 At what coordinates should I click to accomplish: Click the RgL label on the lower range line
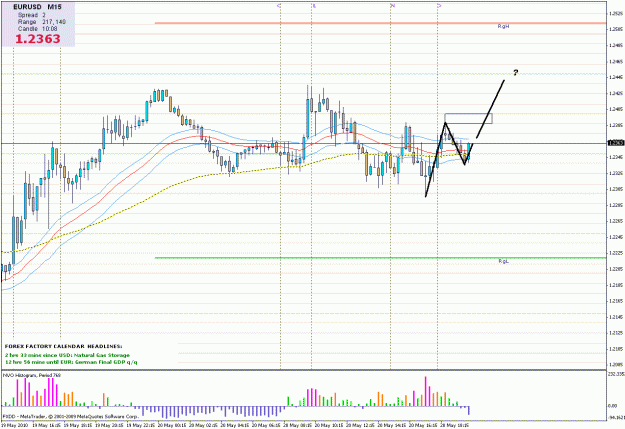[503, 261]
